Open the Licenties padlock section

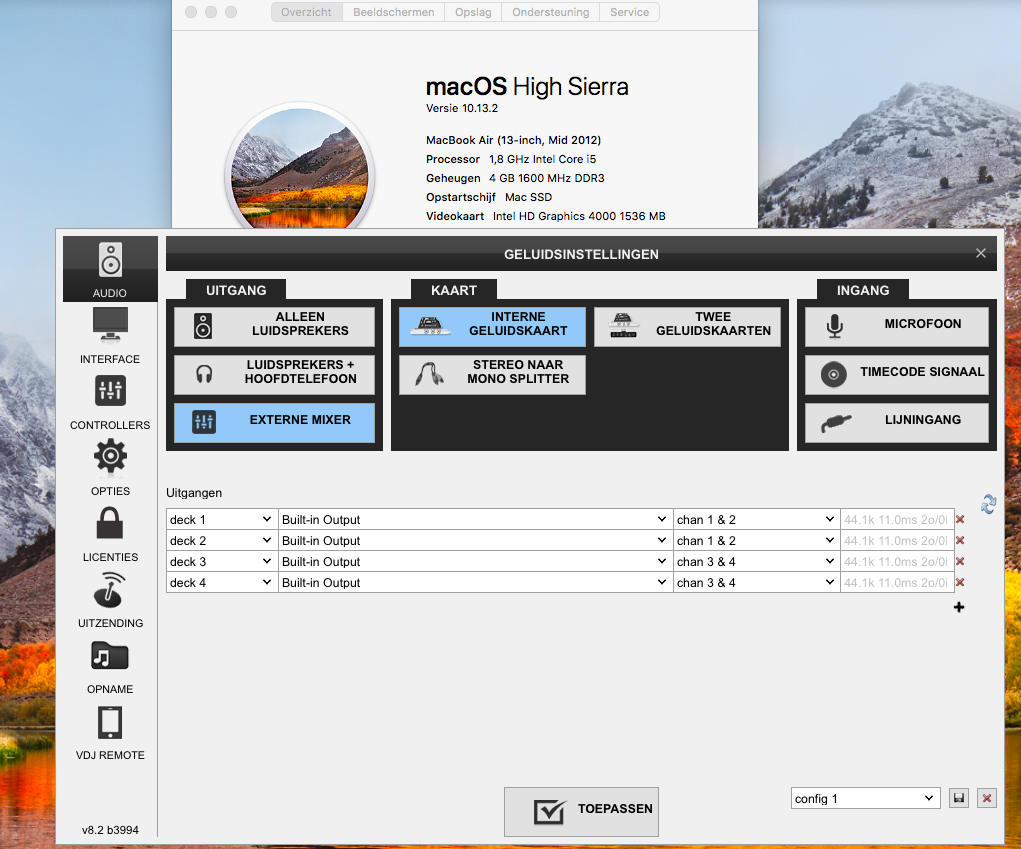tap(110, 534)
